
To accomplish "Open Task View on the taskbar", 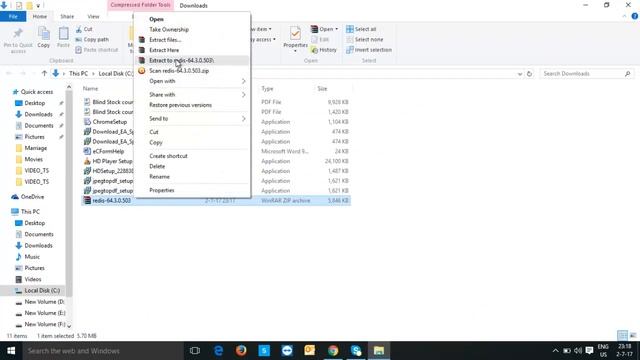I will 195,351.
